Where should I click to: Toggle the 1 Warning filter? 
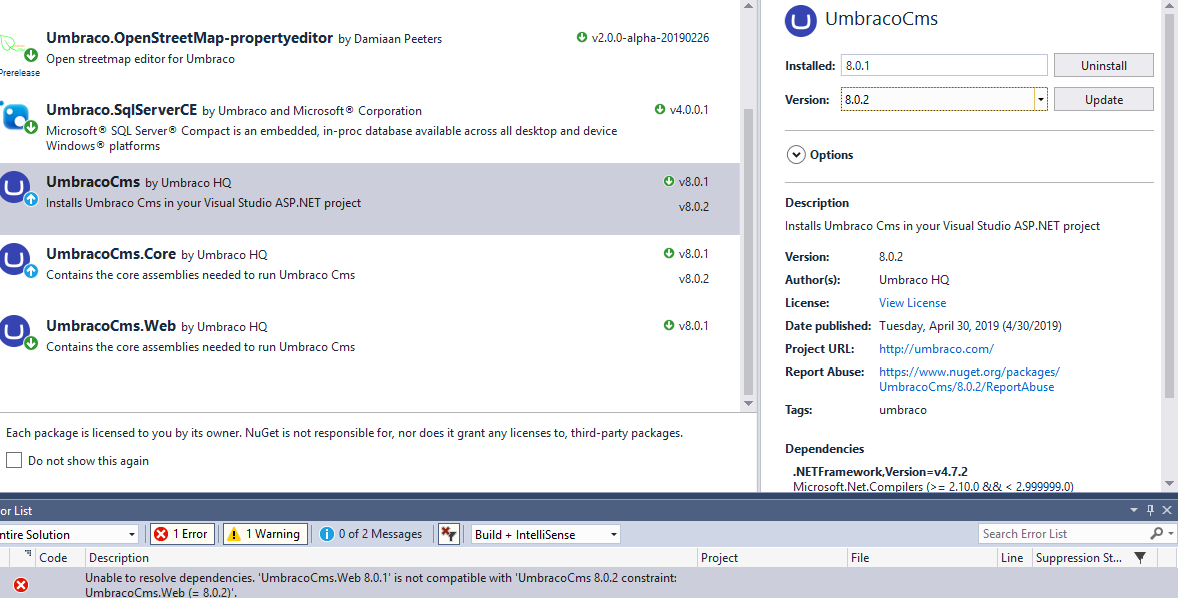(x=265, y=534)
